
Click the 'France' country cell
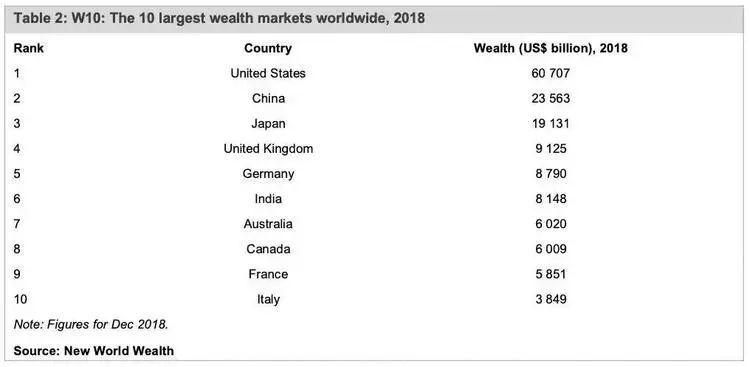(x=268, y=274)
